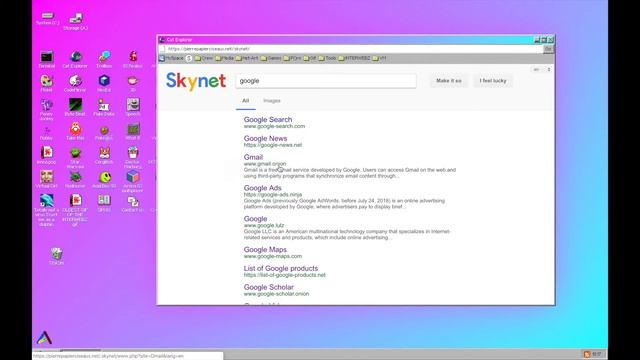The width and height of the screenshot is (640, 360).
Task: Open the Speech desktop icon
Action: point(133,107)
